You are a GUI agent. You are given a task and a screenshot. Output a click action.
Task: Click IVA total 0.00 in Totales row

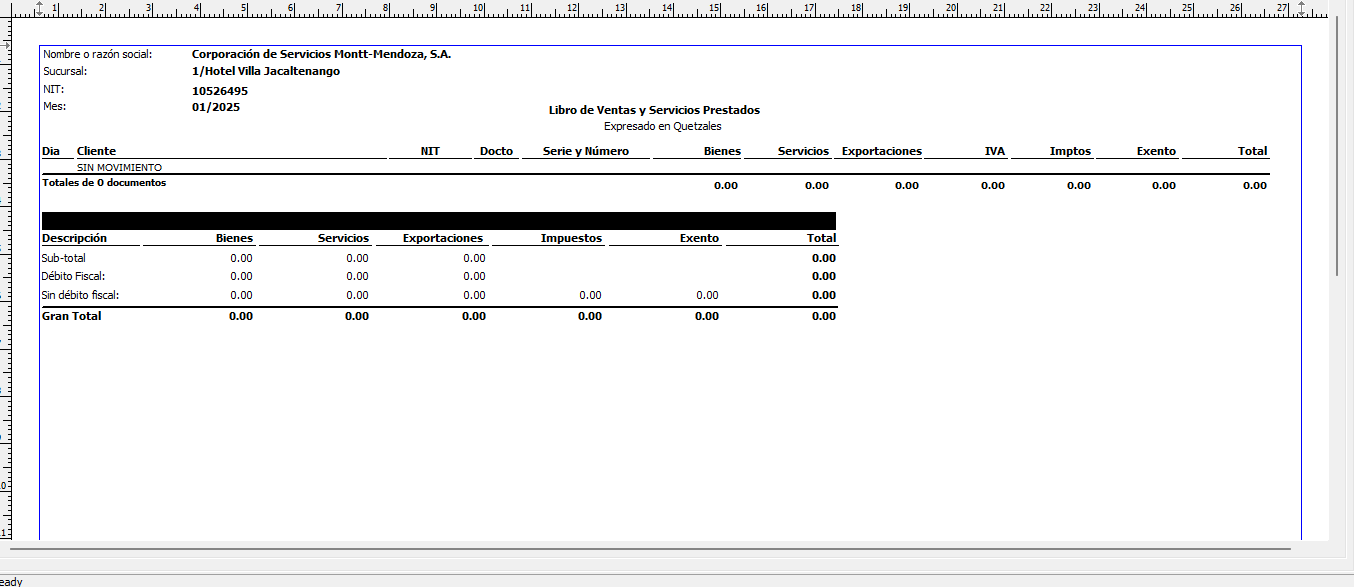tap(993, 186)
